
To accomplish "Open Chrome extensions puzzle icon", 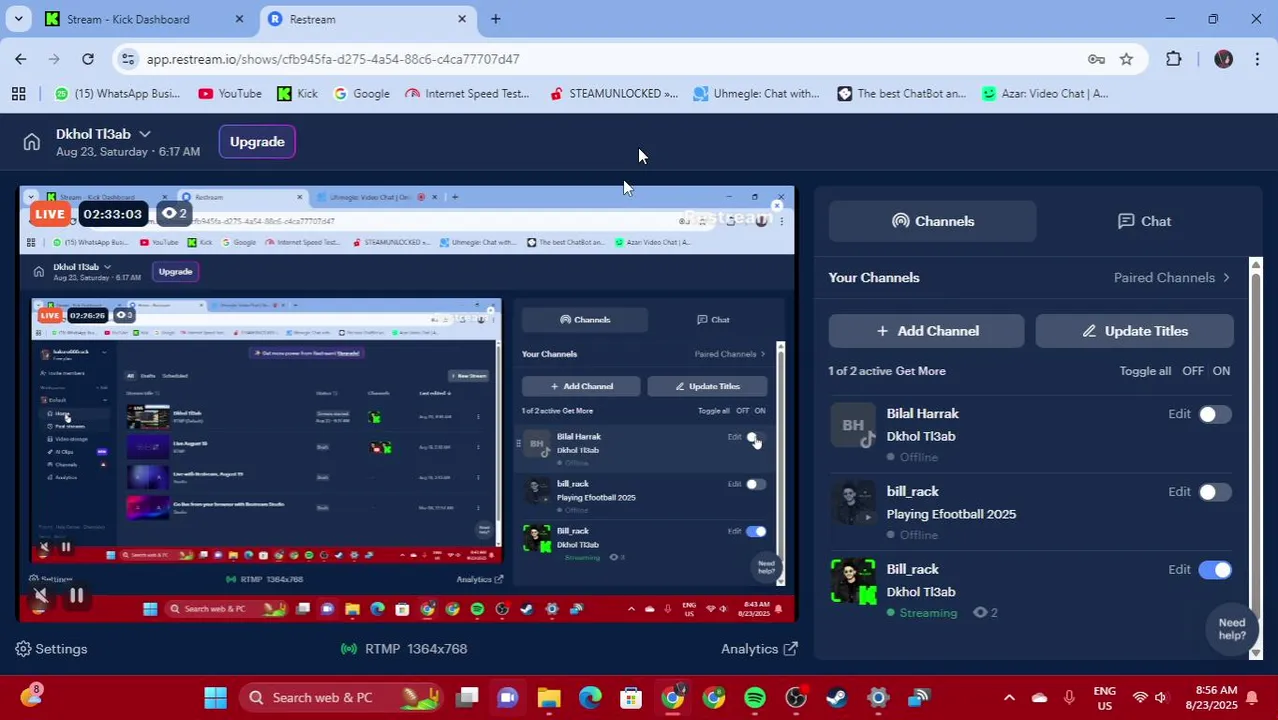I will tap(1174, 59).
